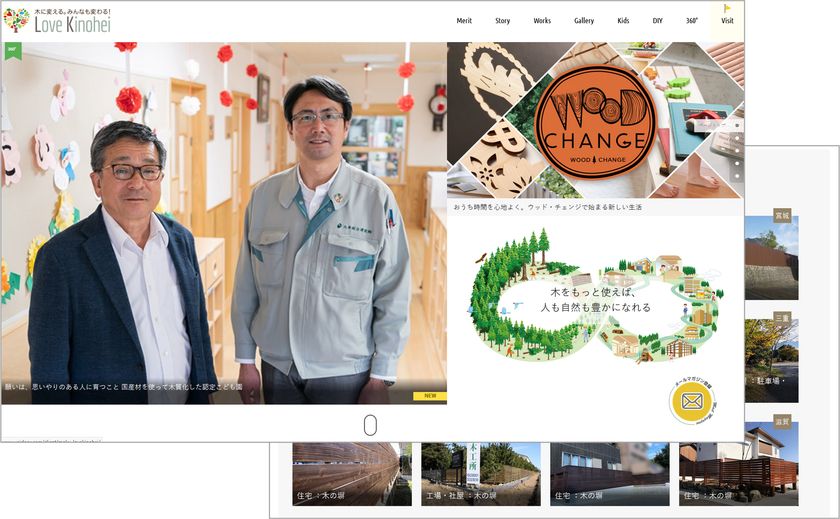Open the gray building 住宅：木の塀 card in back window
This screenshot has height=519, width=840.
[610, 474]
